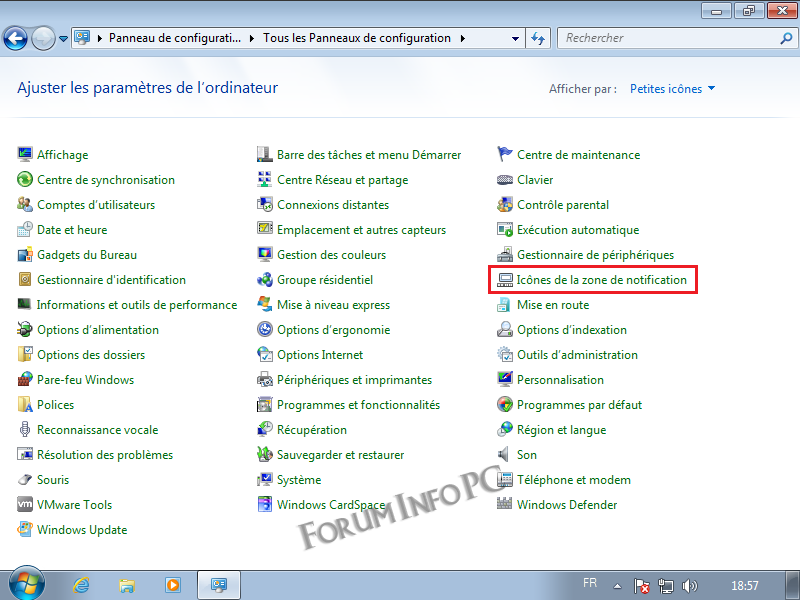This screenshot has height=600, width=800.
Task: Launch Windows Media Player from taskbar
Action: [x=172, y=585]
